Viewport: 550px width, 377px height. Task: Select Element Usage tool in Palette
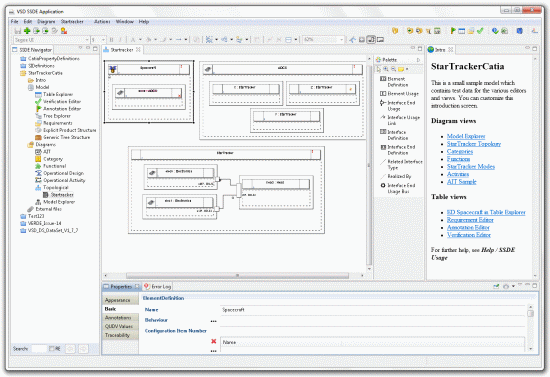(399, 94)
